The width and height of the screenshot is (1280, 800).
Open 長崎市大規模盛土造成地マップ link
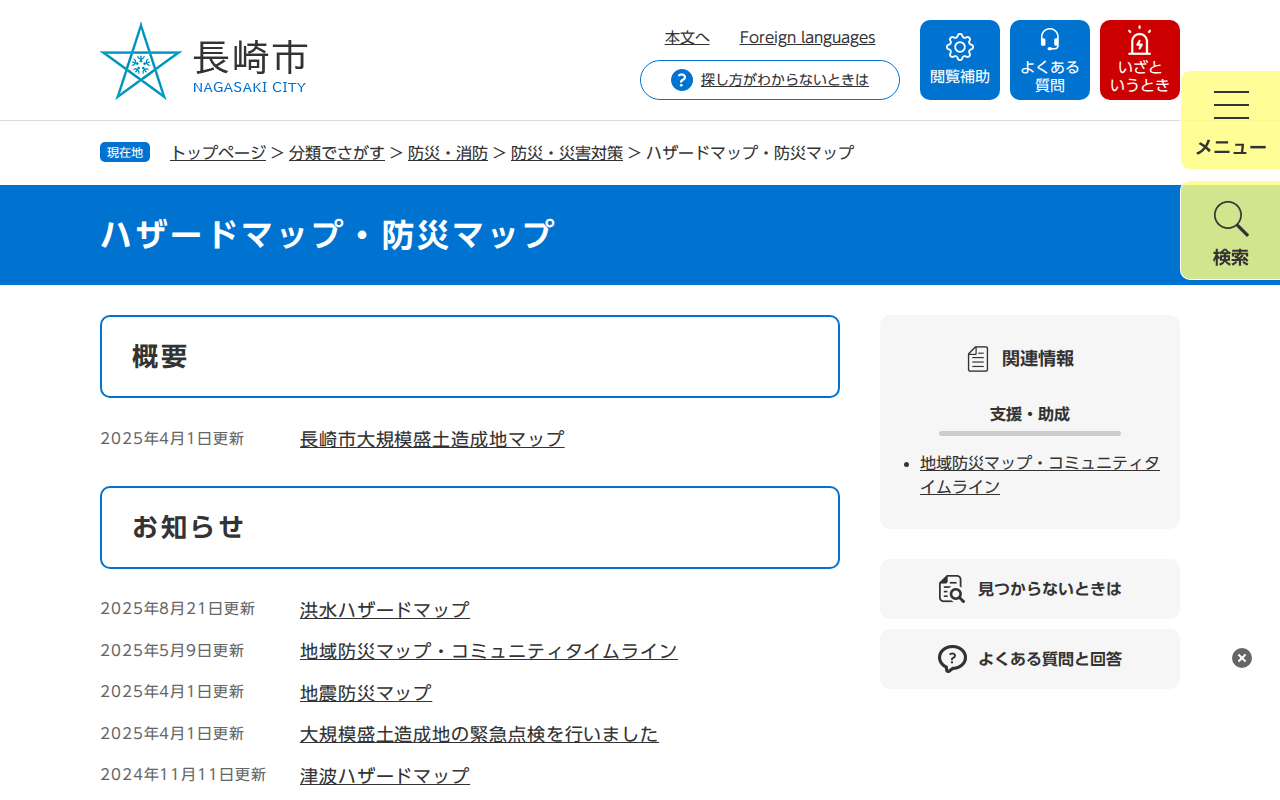click(x=432, y=439)
